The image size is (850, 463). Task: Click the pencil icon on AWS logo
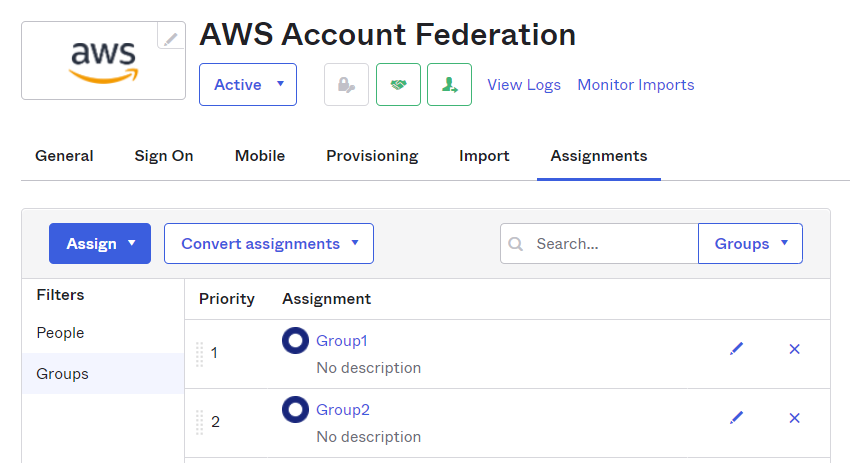pyautogui.click(x=171, y=38)
